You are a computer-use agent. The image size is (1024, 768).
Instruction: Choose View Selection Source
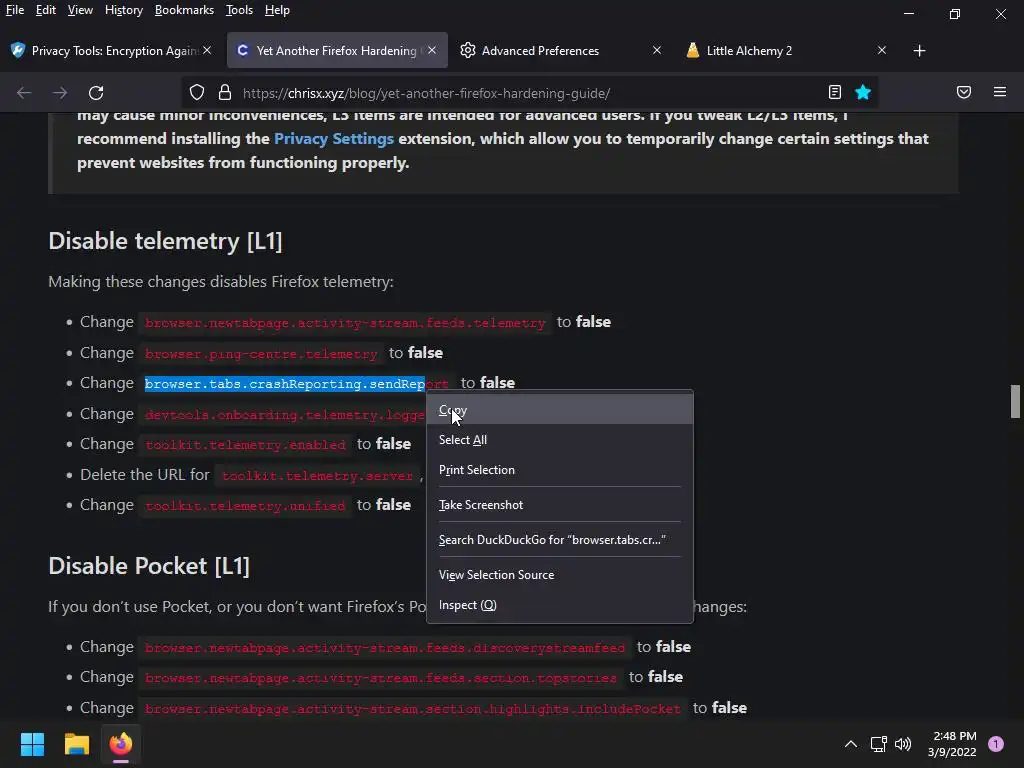[x=560, y=575]
